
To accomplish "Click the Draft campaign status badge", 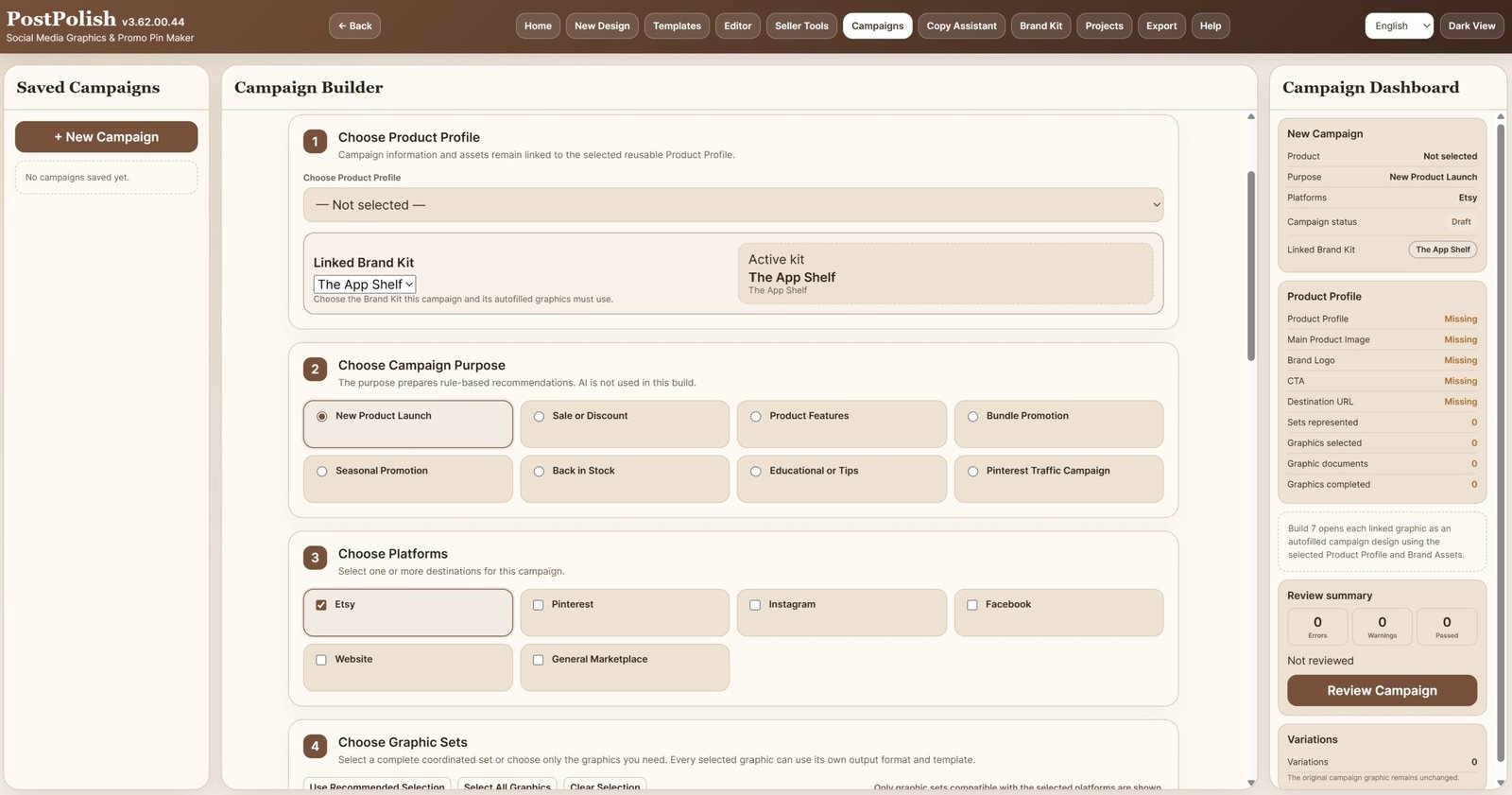I will [1461, 222].
